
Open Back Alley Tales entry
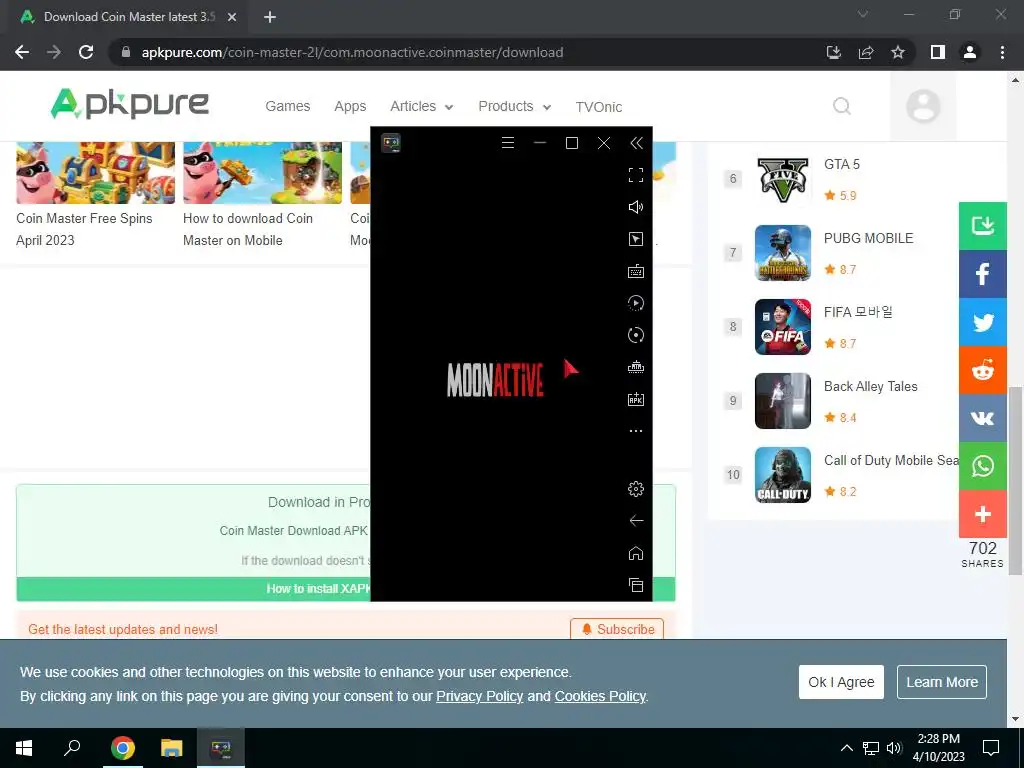click(870, 387)
